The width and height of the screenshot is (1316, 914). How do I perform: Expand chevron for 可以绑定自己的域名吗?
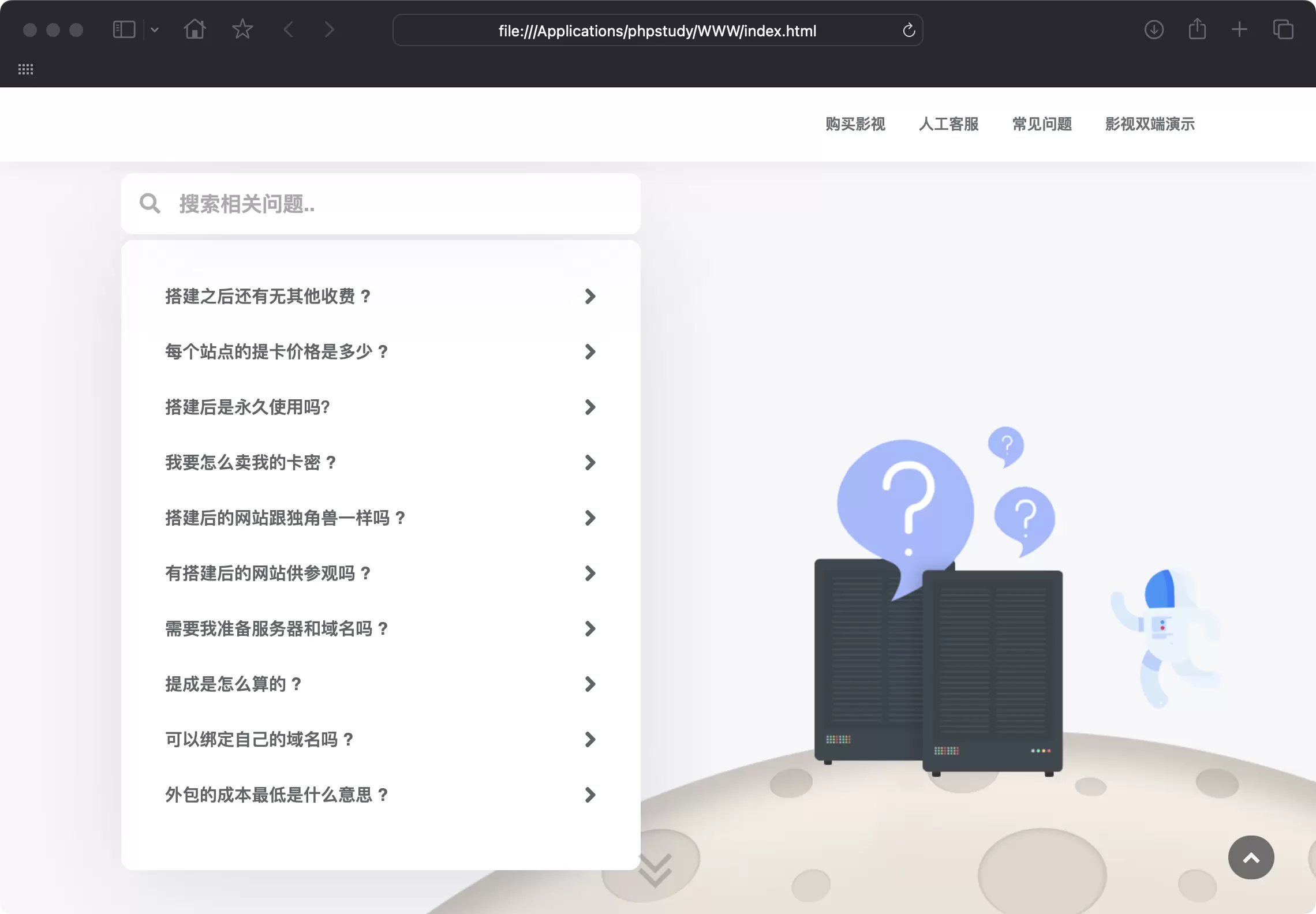coord(590,740)
